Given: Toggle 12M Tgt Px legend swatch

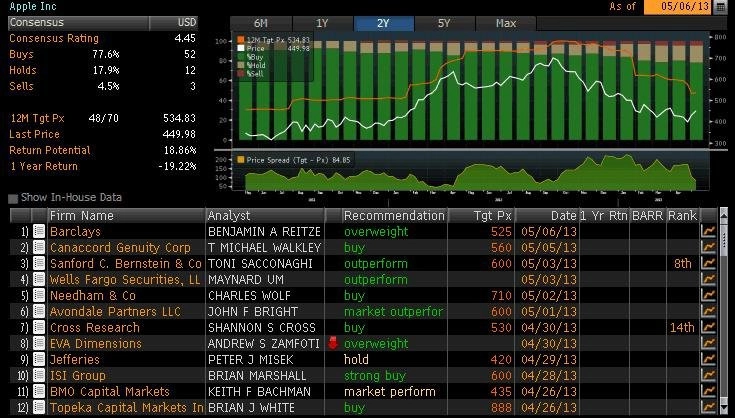Looking at the screenshot, I should 241,40.
